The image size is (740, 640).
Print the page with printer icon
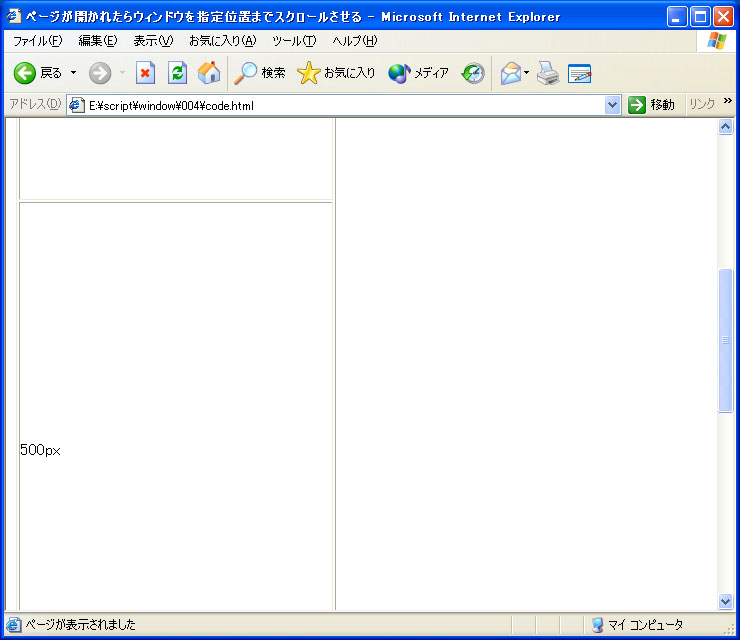[547, 73]
